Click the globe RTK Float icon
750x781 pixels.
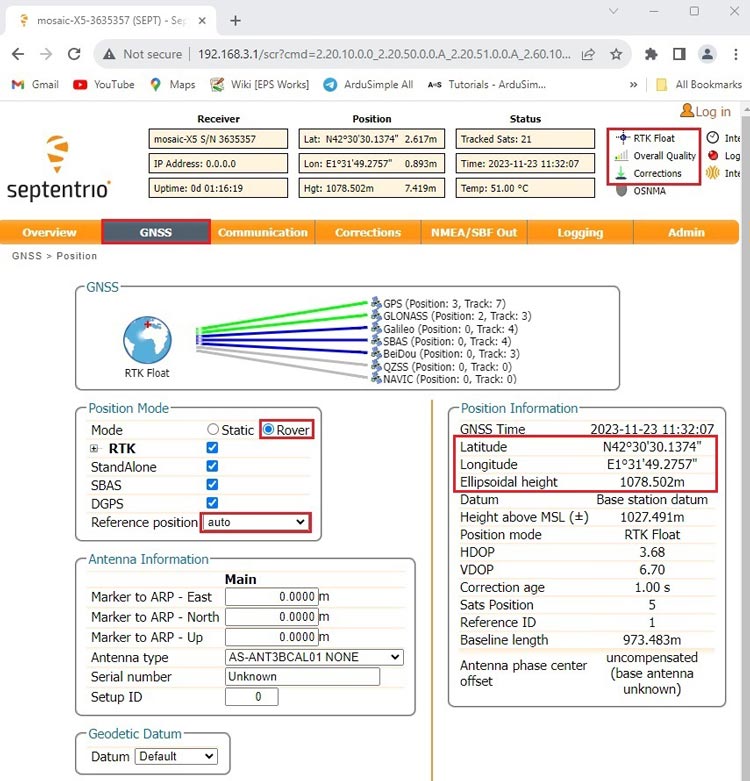147,340
